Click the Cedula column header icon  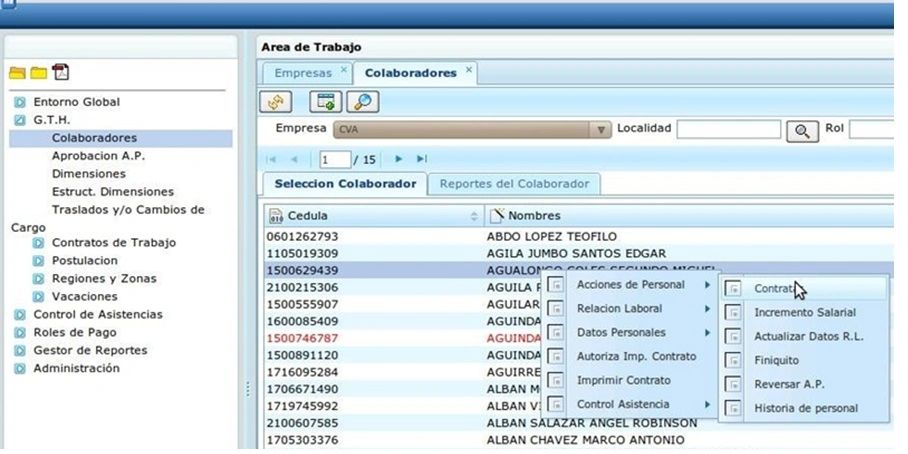point(276,216)
